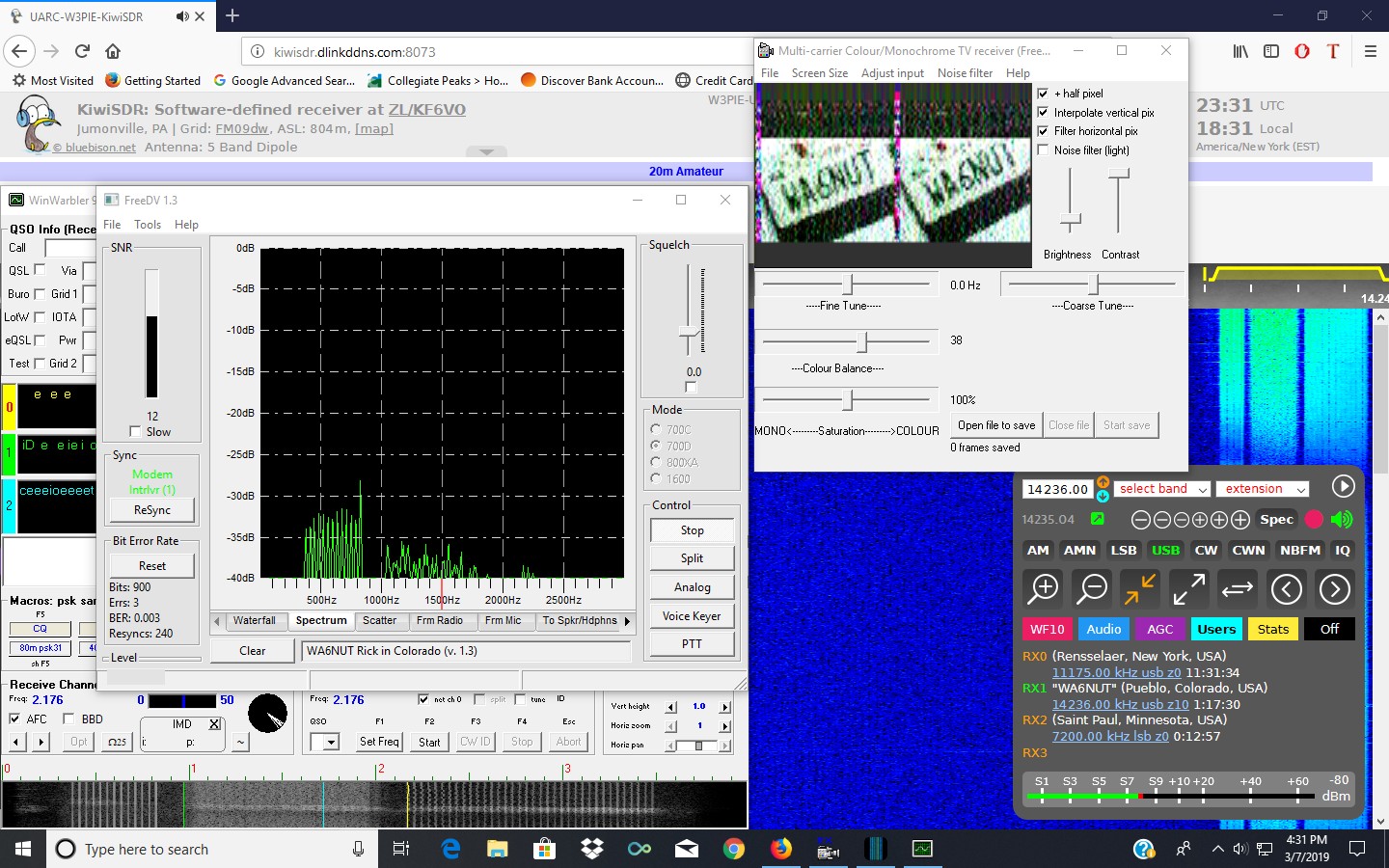Increase Vert height with right arrow
The image size is (1389, 868).
pos(725,707)
